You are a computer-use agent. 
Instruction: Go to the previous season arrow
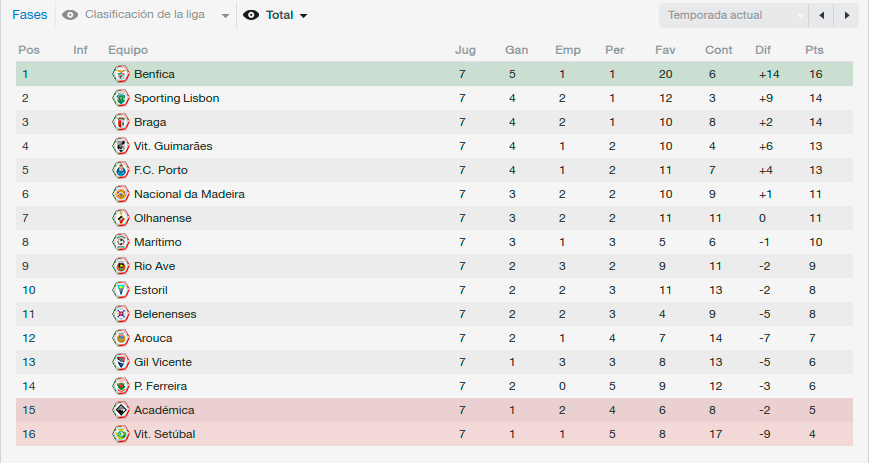pos(821,16)
